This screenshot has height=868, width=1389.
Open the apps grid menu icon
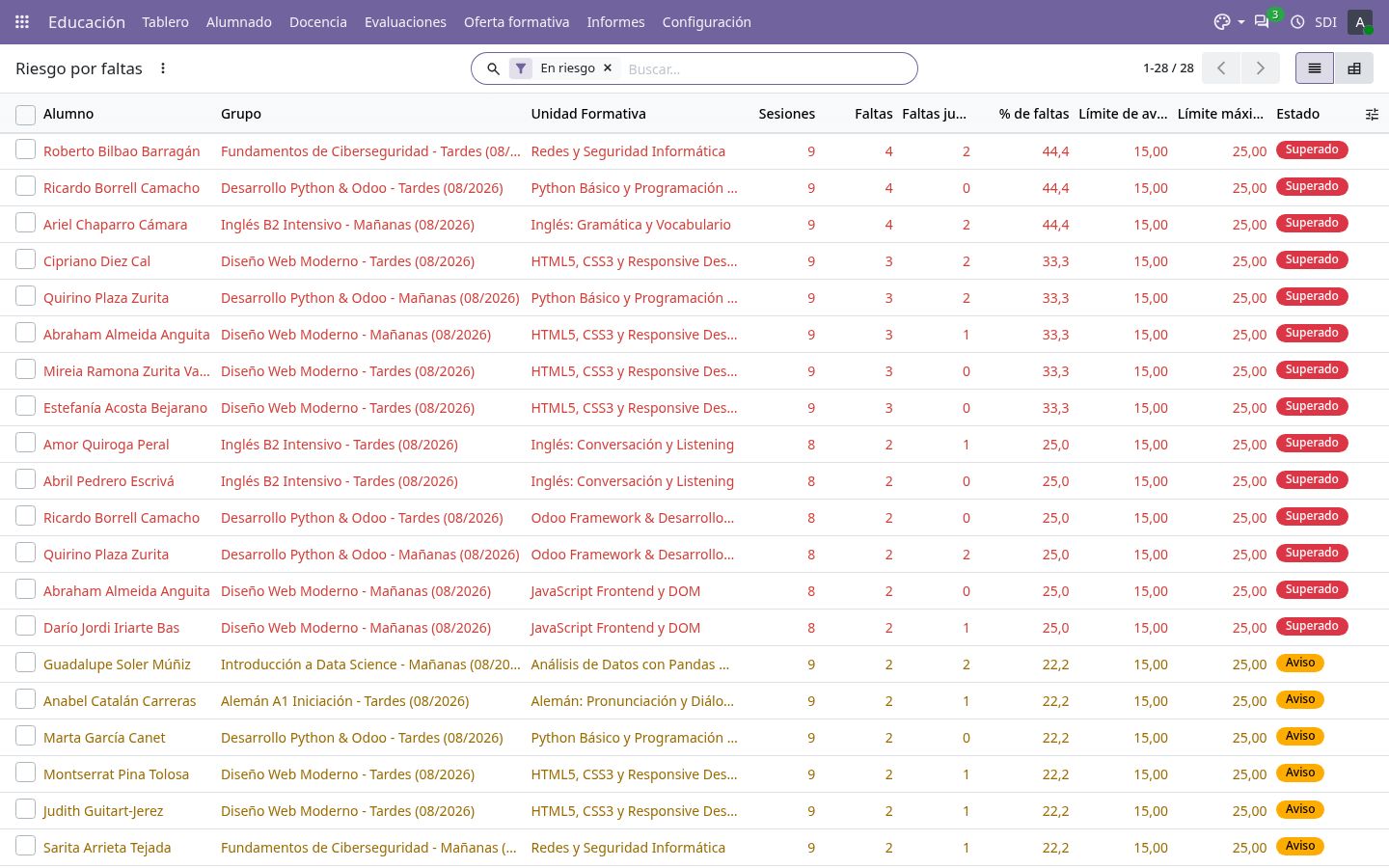[22, 21]
